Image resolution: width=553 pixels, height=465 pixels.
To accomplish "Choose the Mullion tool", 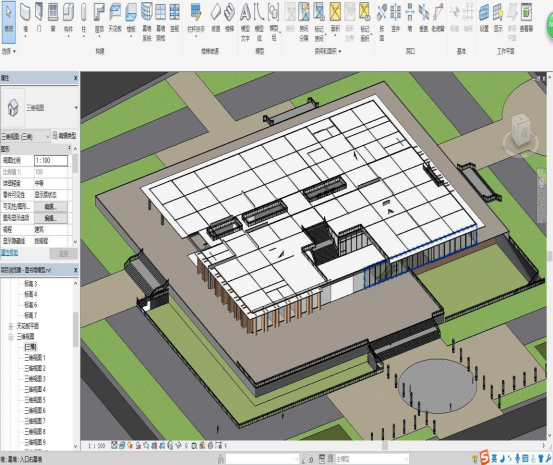I will pos(174,18).
